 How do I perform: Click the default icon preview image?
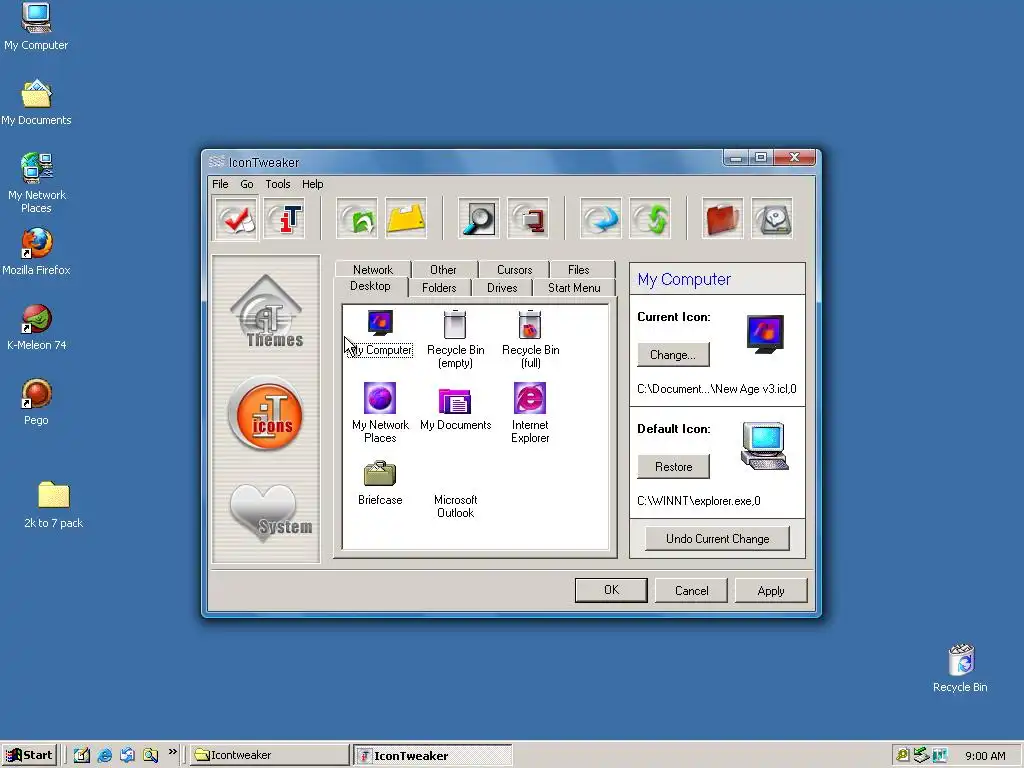765,446
